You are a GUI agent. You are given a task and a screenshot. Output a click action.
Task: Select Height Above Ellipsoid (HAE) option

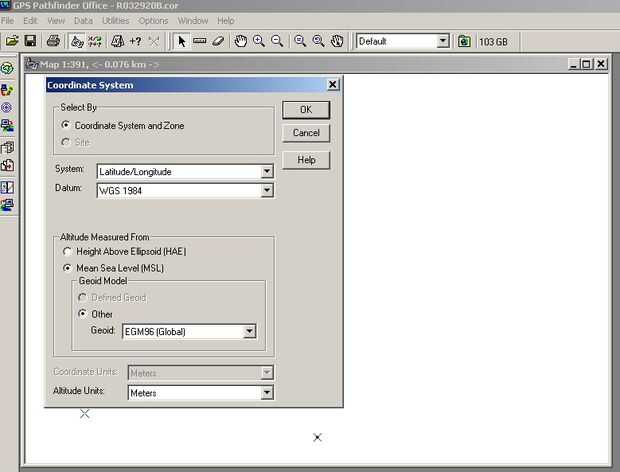point(67,251)
